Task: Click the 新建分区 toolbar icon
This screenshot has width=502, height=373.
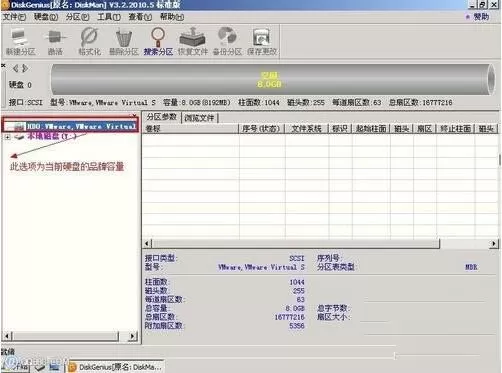Action: pyautogui.click(x=20, y=42)
